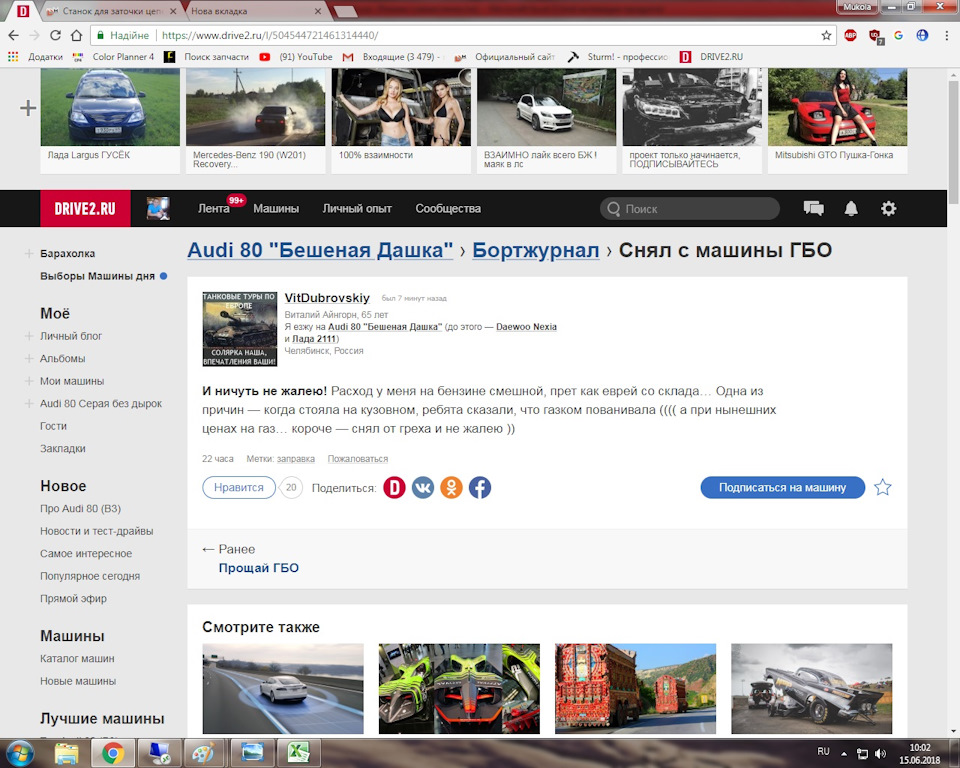Open the YouTube bookmark
Screen dimensions: 960x768
click(x=296, y=57)
